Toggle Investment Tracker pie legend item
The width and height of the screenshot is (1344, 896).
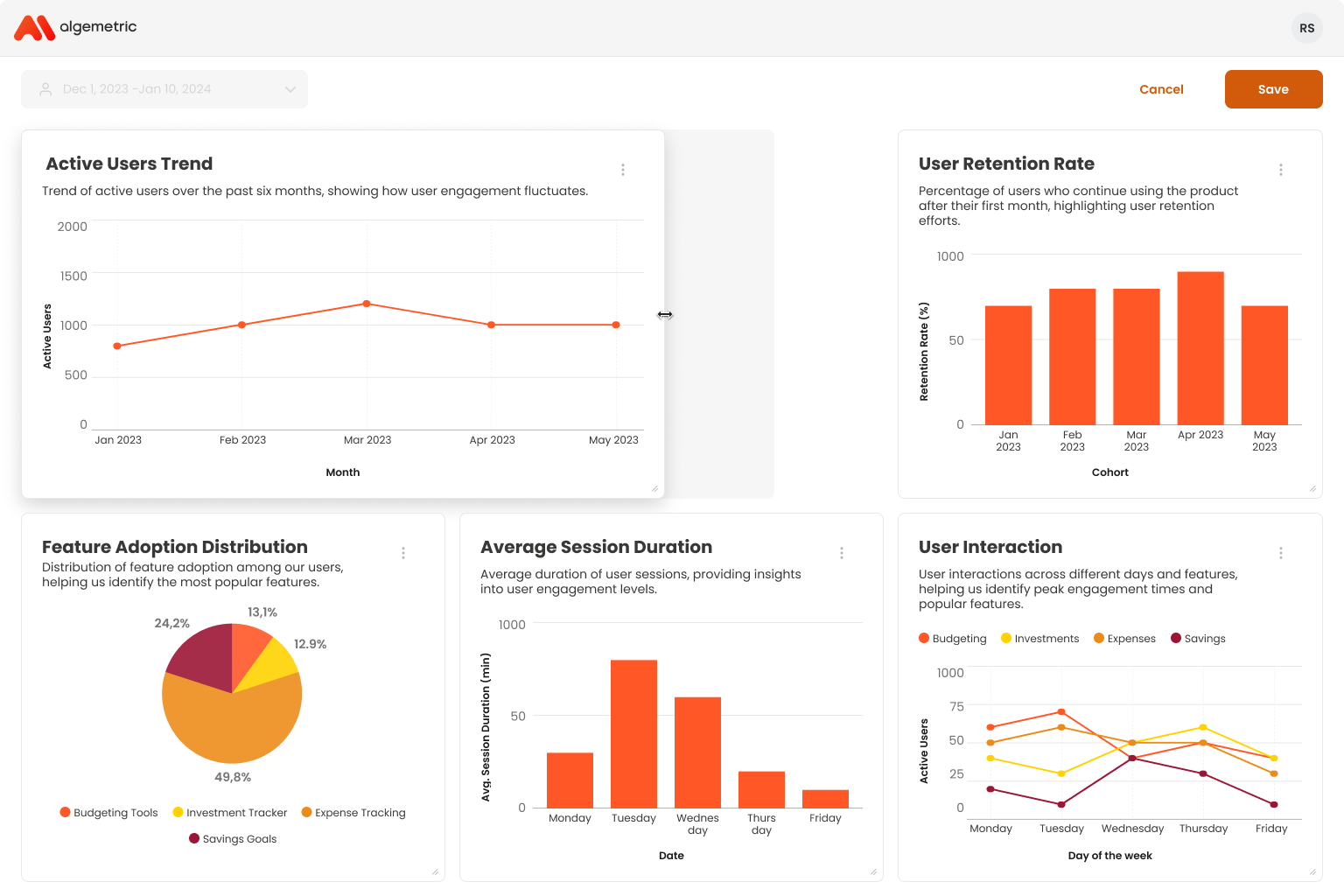click(230, 812)
